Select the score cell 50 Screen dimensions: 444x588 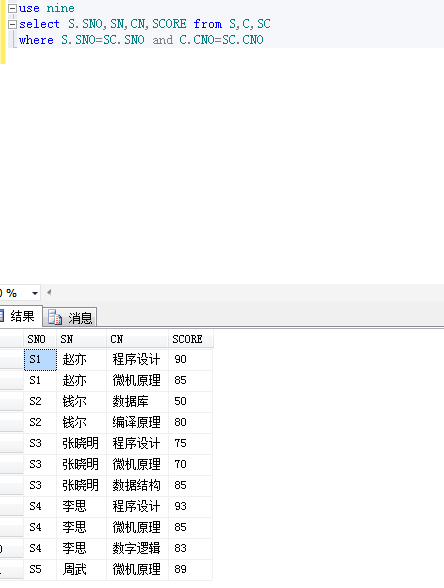[x=190, y=402]
